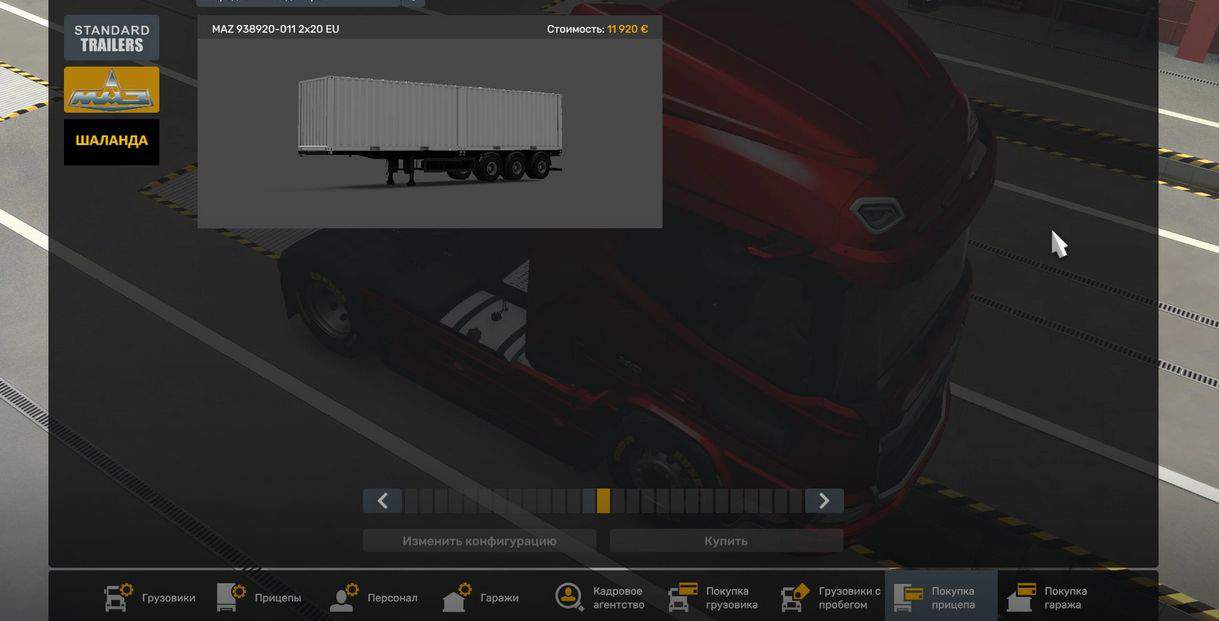Viewport: 1219px width, 621px height.
Task: Switch to the Покупка прицепа tab
Action: (x=940, y=597)
